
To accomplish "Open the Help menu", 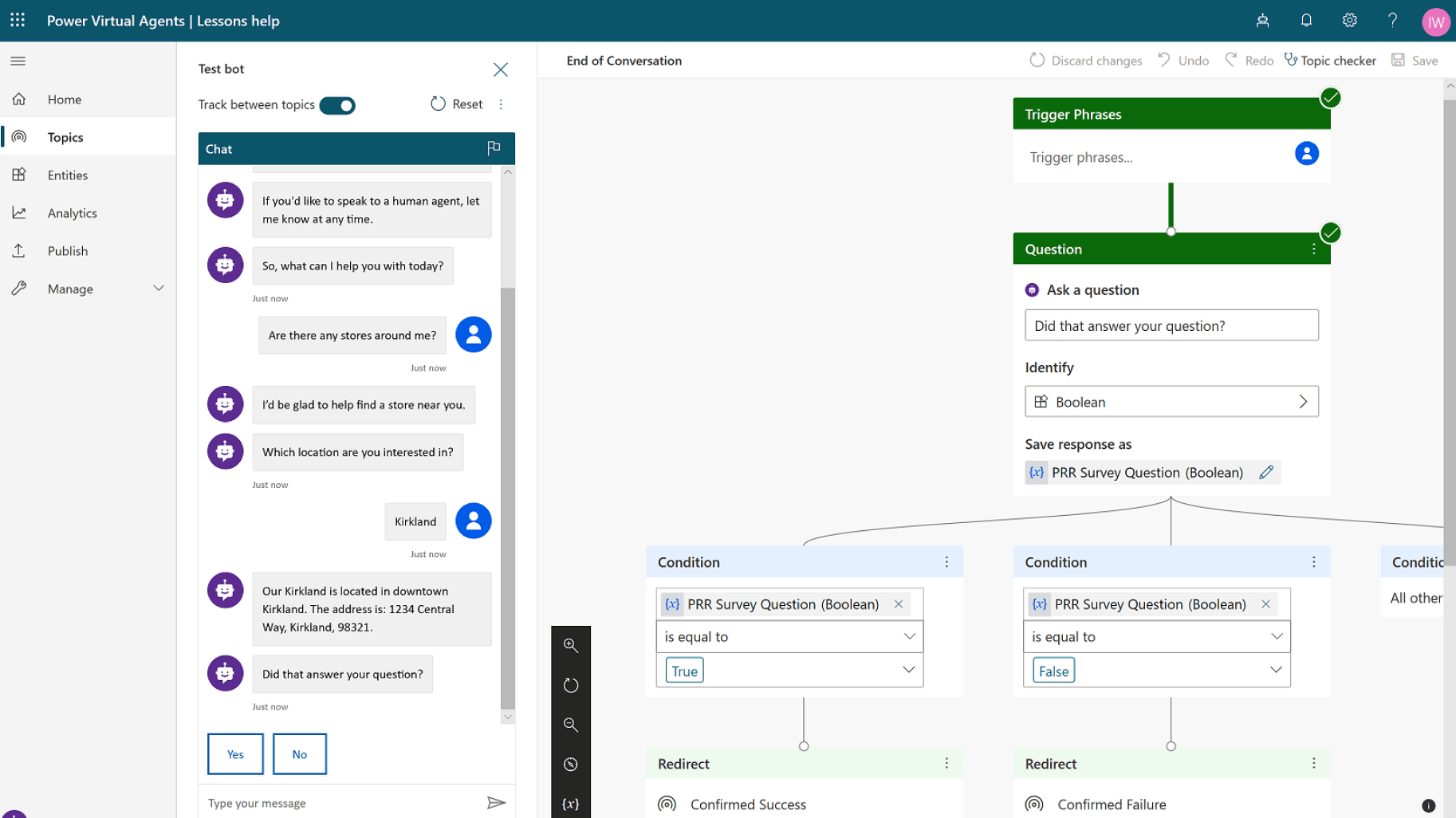I will (x=1392, y=21).
